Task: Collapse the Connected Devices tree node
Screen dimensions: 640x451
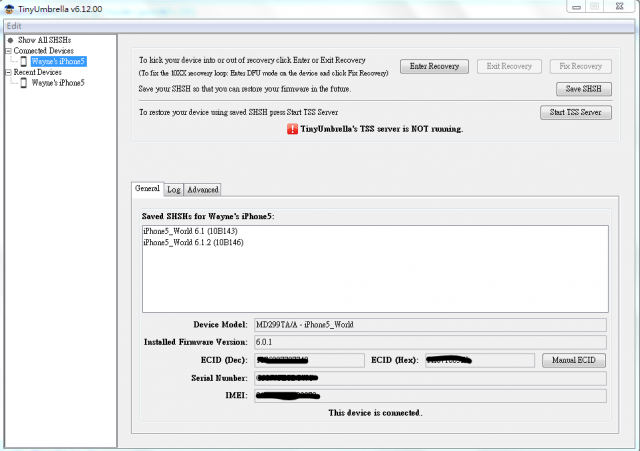Action: point(8,51)
